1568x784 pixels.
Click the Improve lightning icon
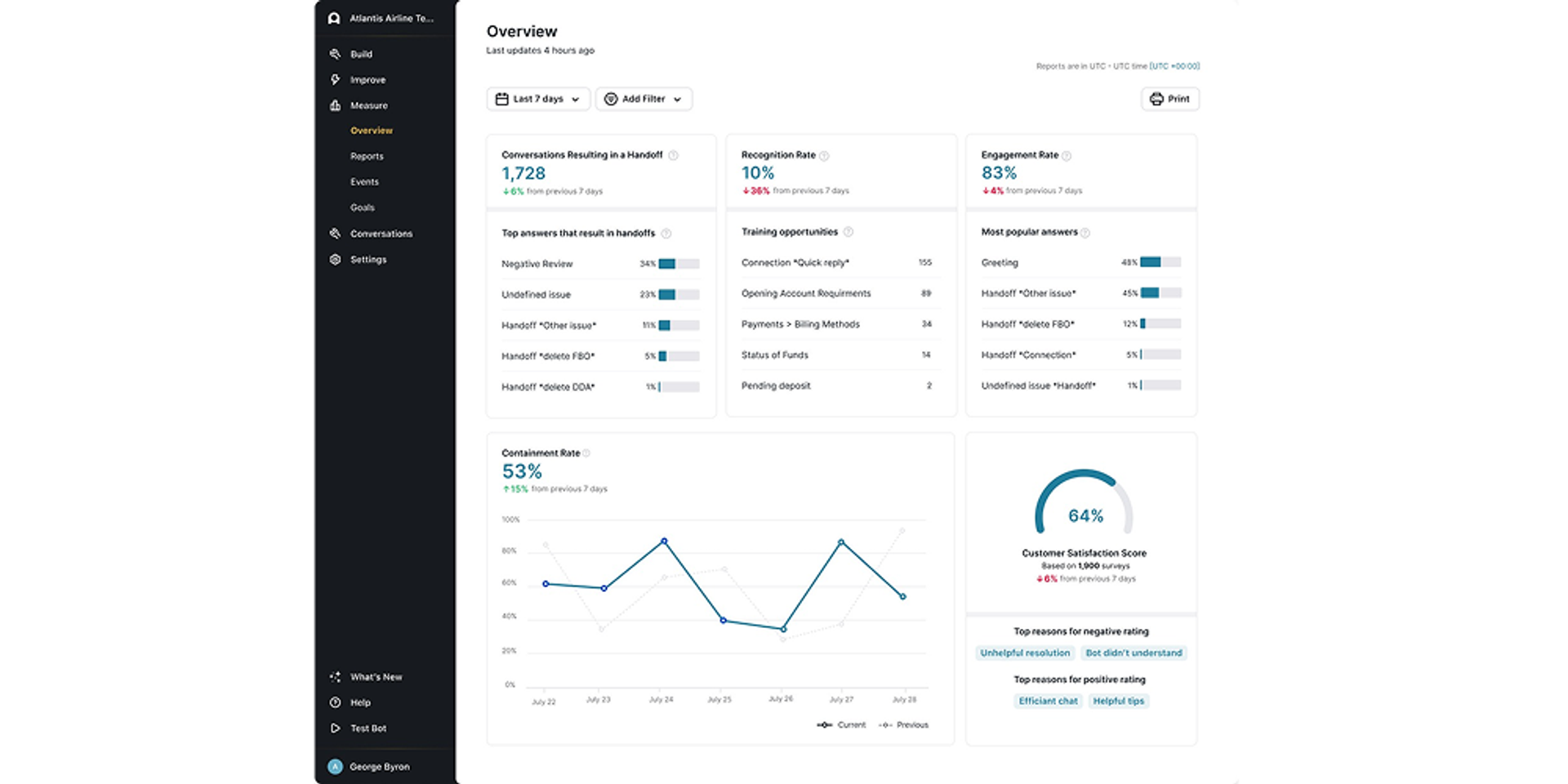[335, 79]
